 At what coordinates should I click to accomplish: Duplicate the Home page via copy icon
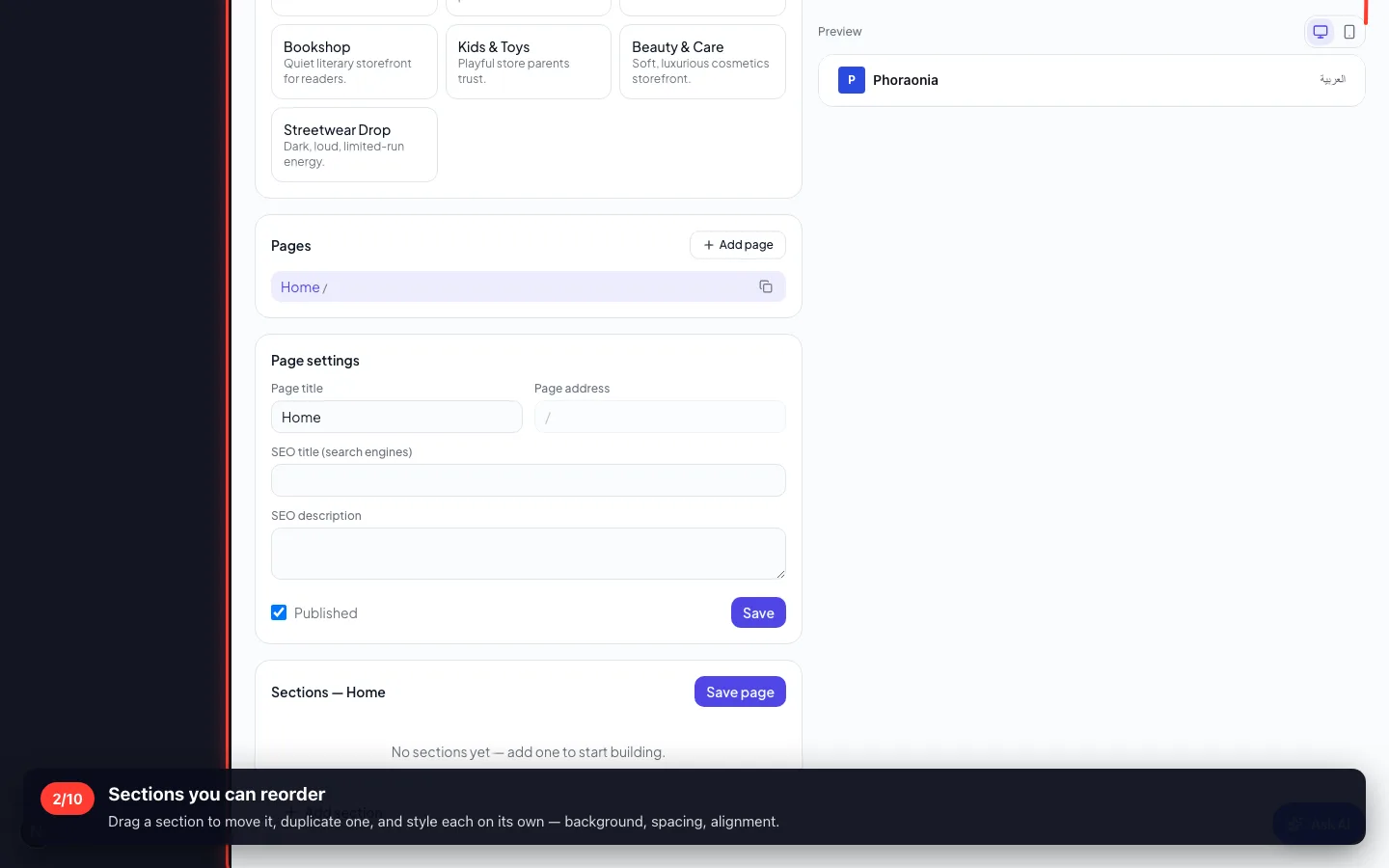click(x=766, y=286)
